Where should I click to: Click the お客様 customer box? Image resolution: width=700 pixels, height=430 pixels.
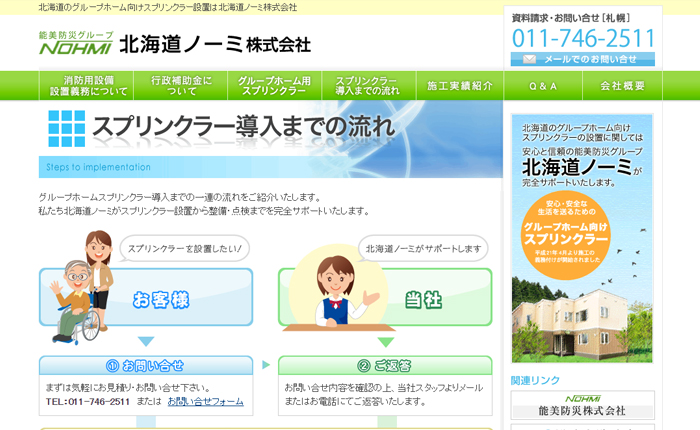pos(146,297)
